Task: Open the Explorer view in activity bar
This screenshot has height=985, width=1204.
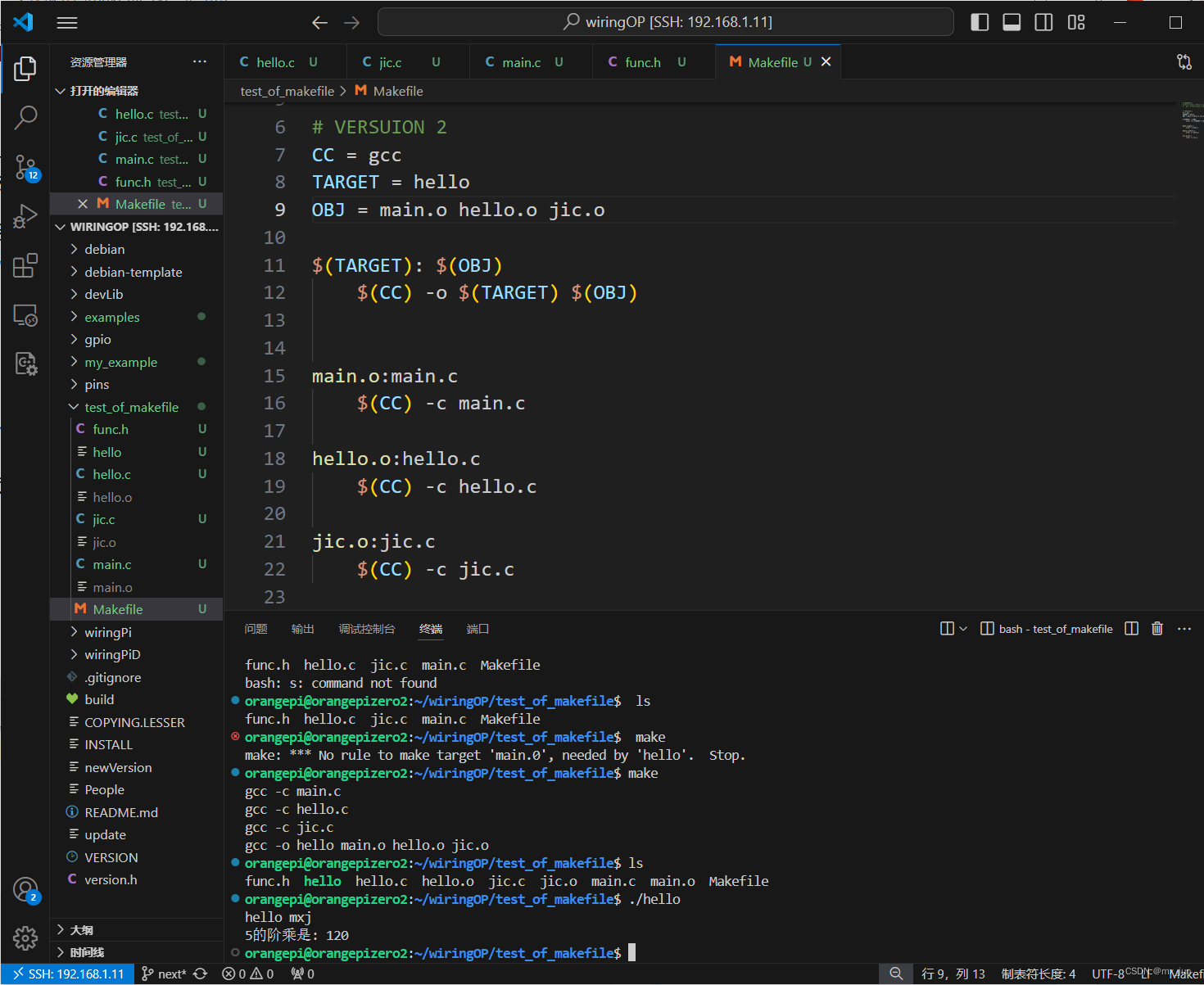Action: (x=25, y=69)
